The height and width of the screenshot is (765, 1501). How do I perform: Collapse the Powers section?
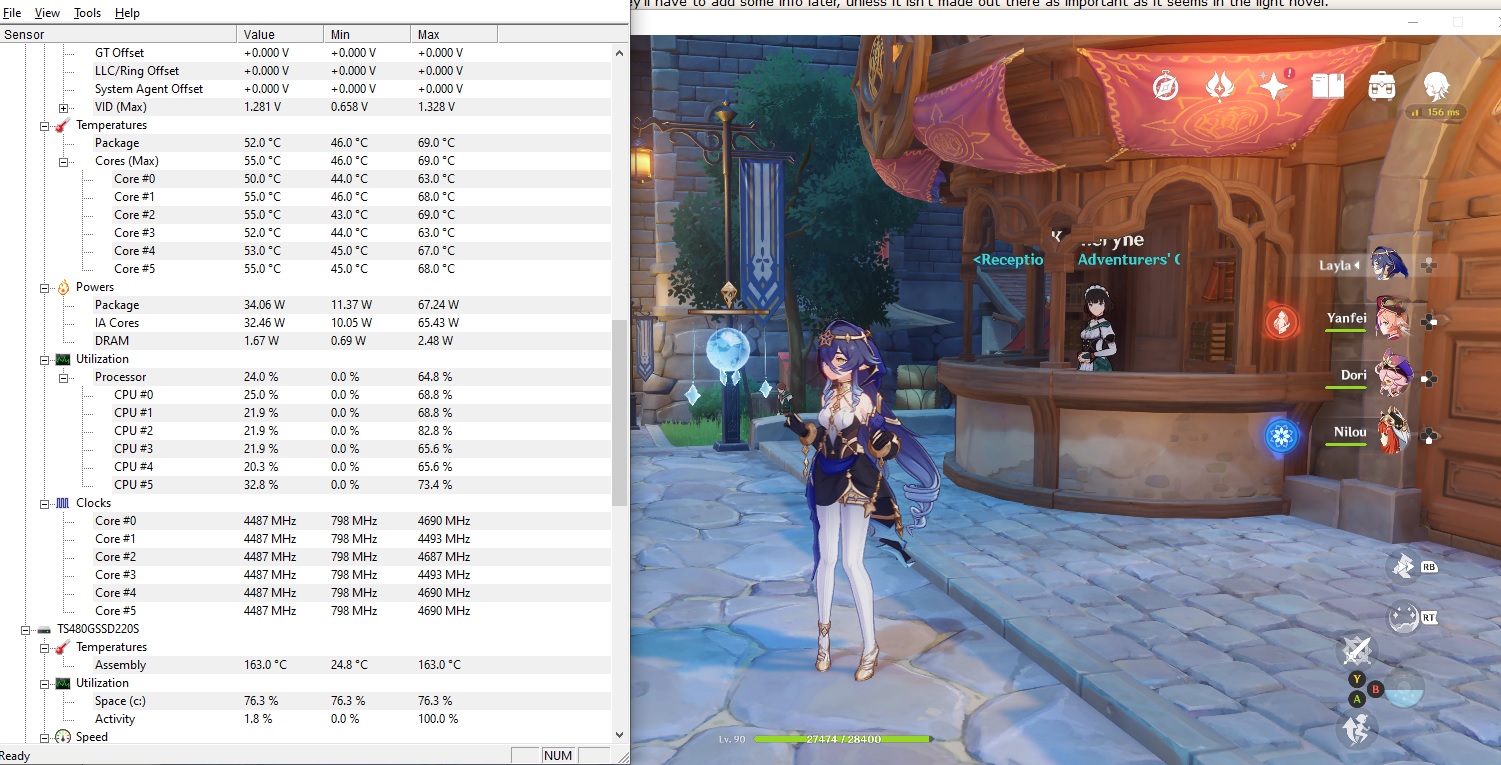point(45,287)
